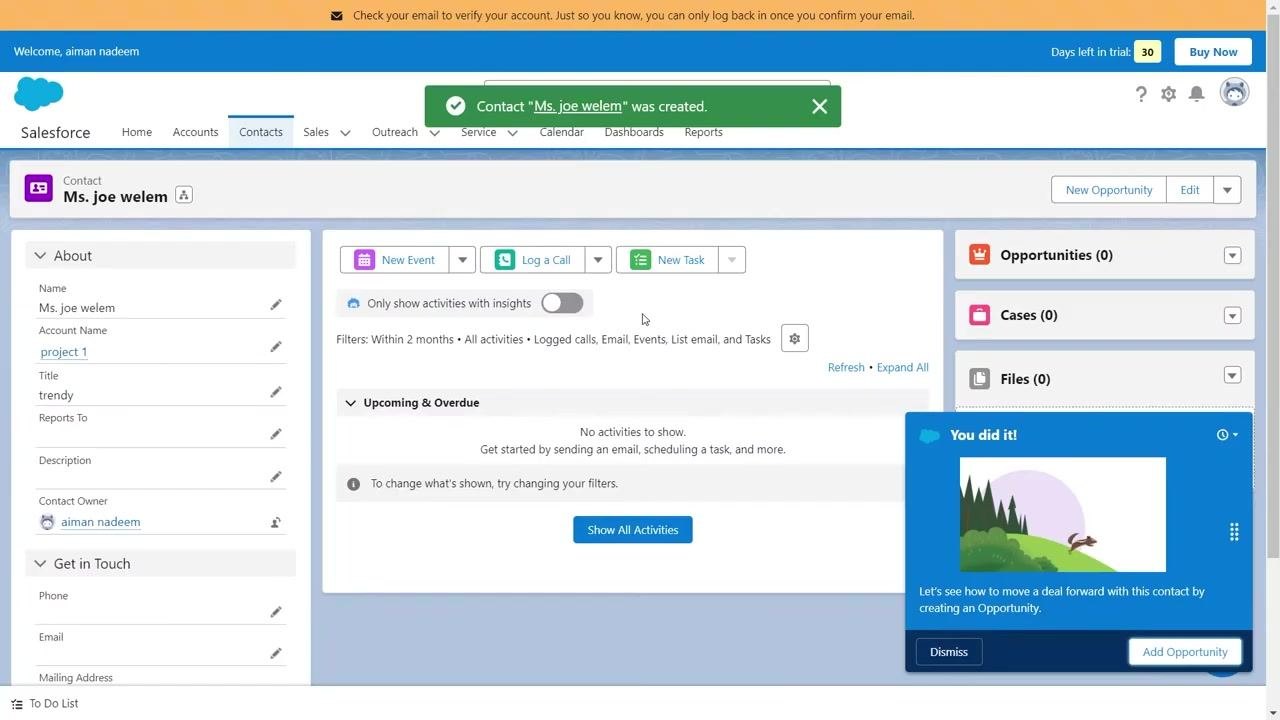Click the Cases briefcase icon

click(980, 315)
